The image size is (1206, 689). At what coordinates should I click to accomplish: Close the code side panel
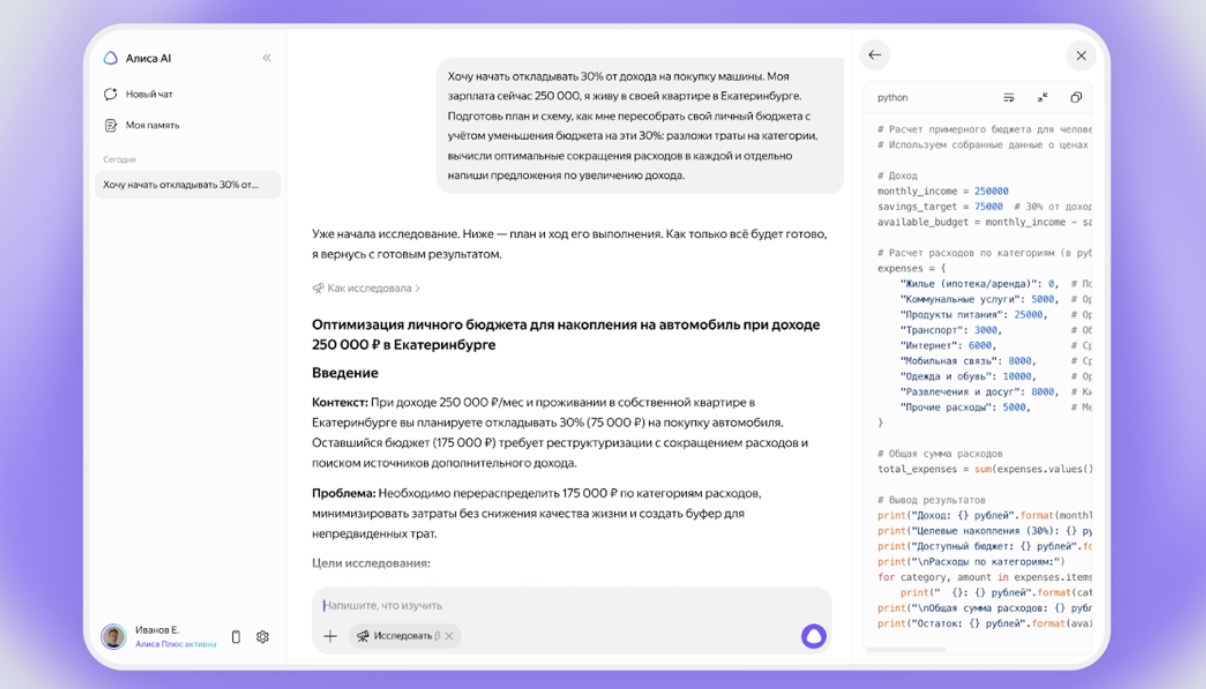click(1081, 56)
